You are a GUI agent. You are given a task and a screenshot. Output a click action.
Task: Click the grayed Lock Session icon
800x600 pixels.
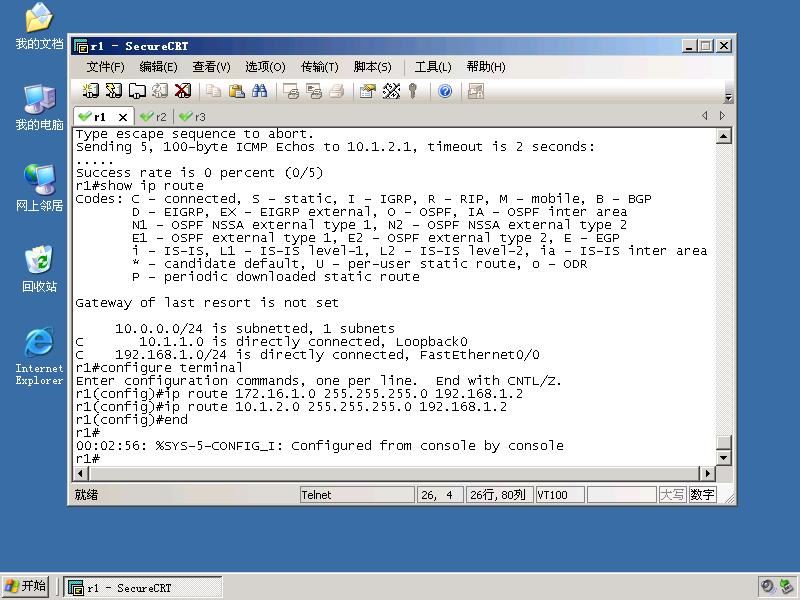tap(476, 91)
